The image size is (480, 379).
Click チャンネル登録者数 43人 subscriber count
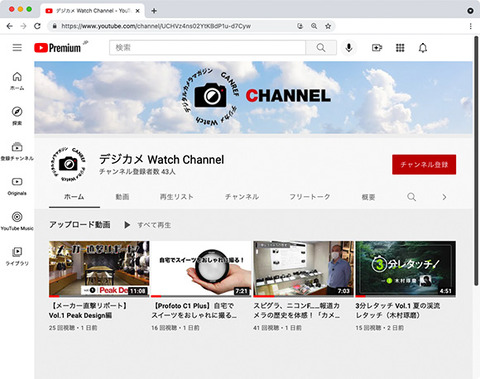pos(137,172)
